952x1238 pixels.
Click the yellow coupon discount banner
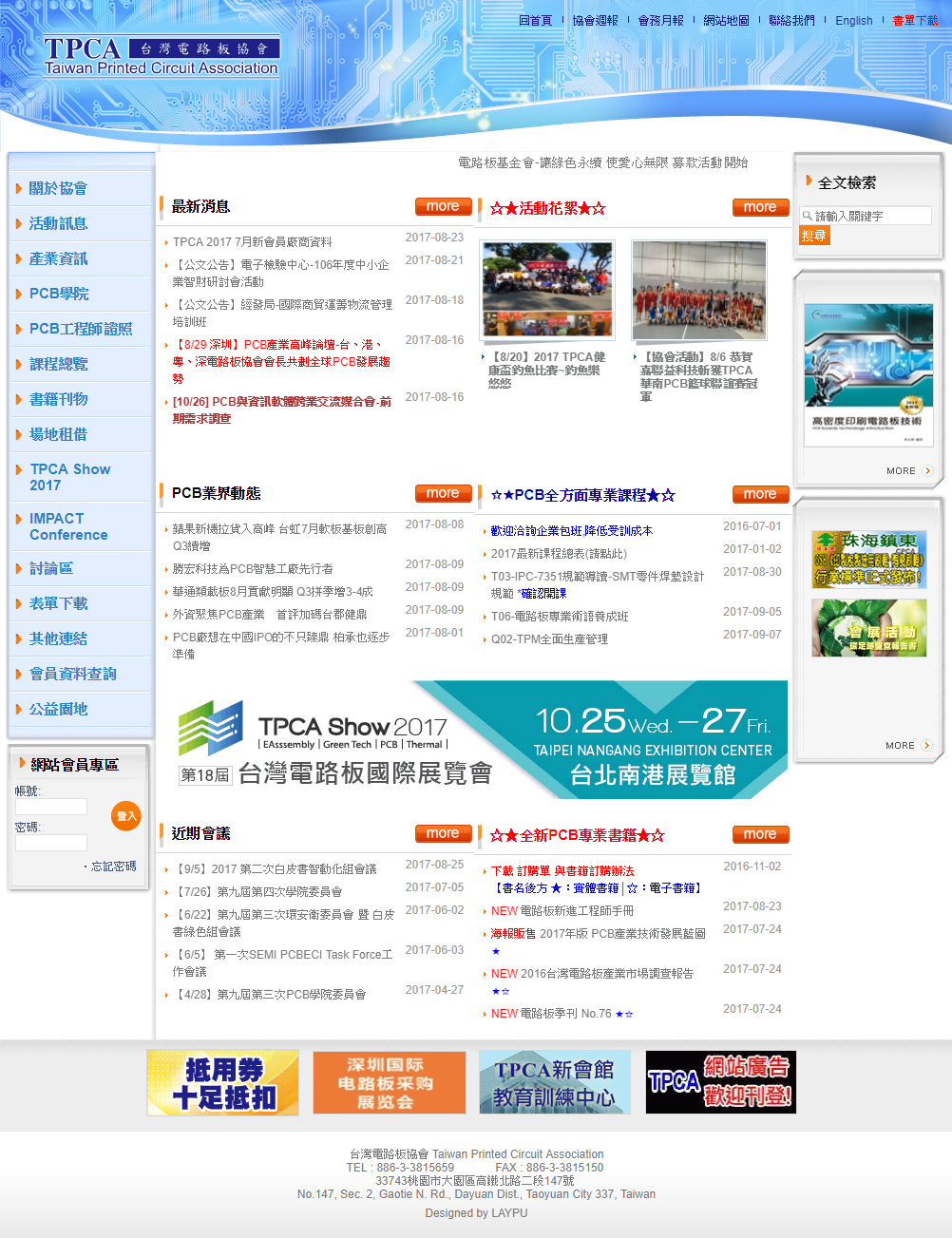[x=223, y=1082]
